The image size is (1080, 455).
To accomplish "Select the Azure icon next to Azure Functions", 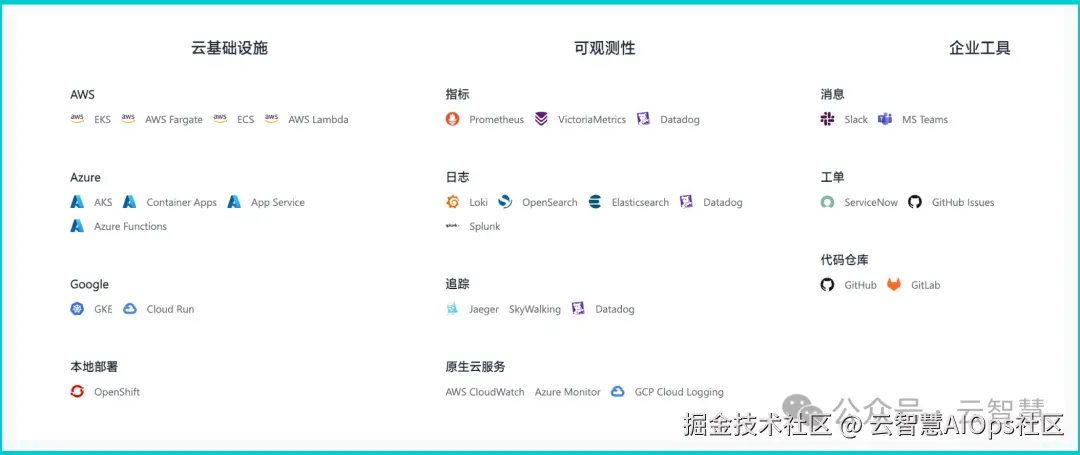I will [x=77, y=225].
